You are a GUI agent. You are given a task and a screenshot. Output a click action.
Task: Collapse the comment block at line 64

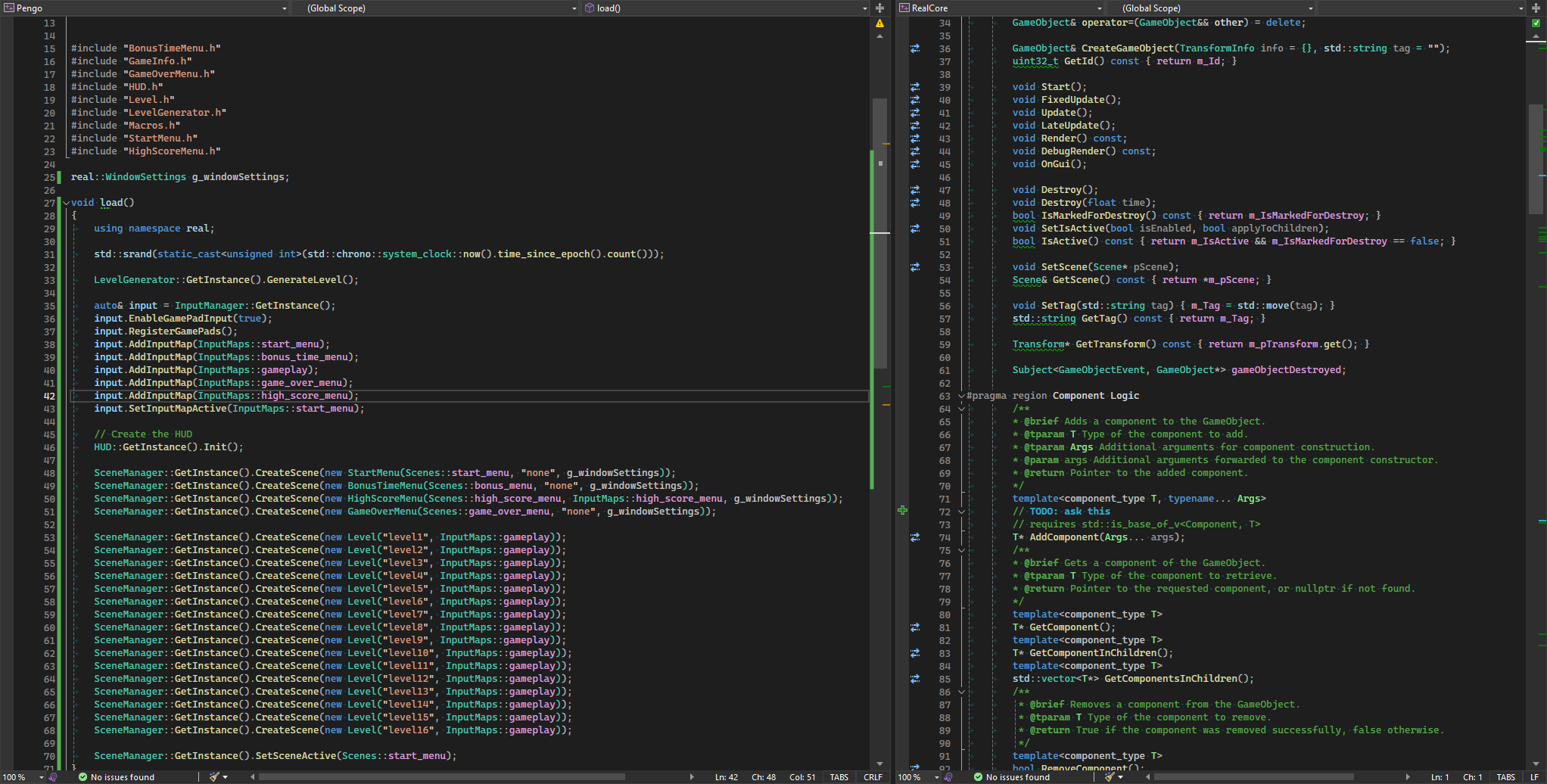pyautogui.click(x=961, y=409)
